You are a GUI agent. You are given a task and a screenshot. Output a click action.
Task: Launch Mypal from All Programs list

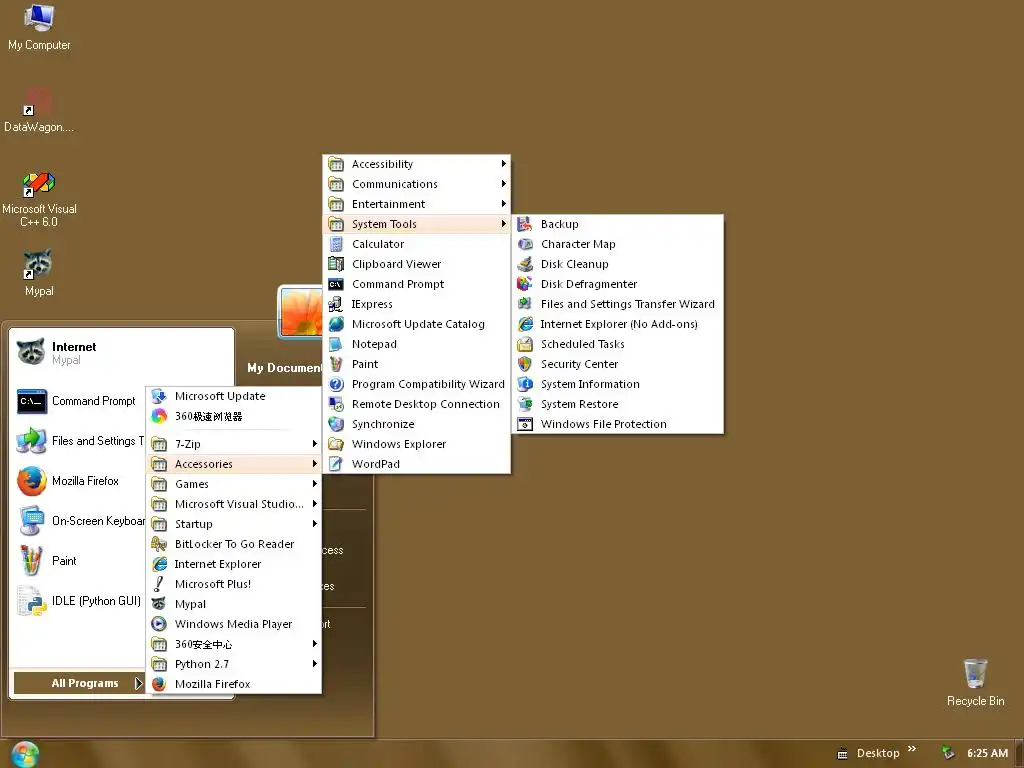(234, 604)
